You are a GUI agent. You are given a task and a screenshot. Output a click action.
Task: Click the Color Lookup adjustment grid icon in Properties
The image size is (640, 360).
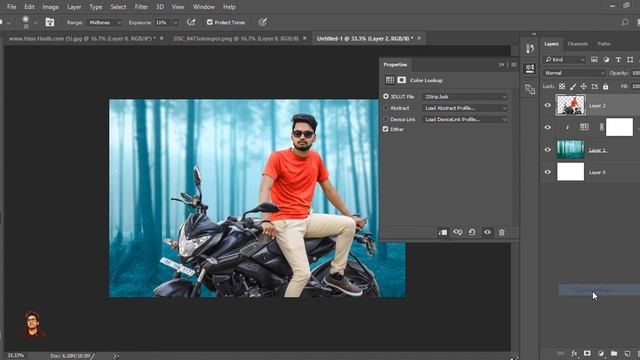[390, 80]
